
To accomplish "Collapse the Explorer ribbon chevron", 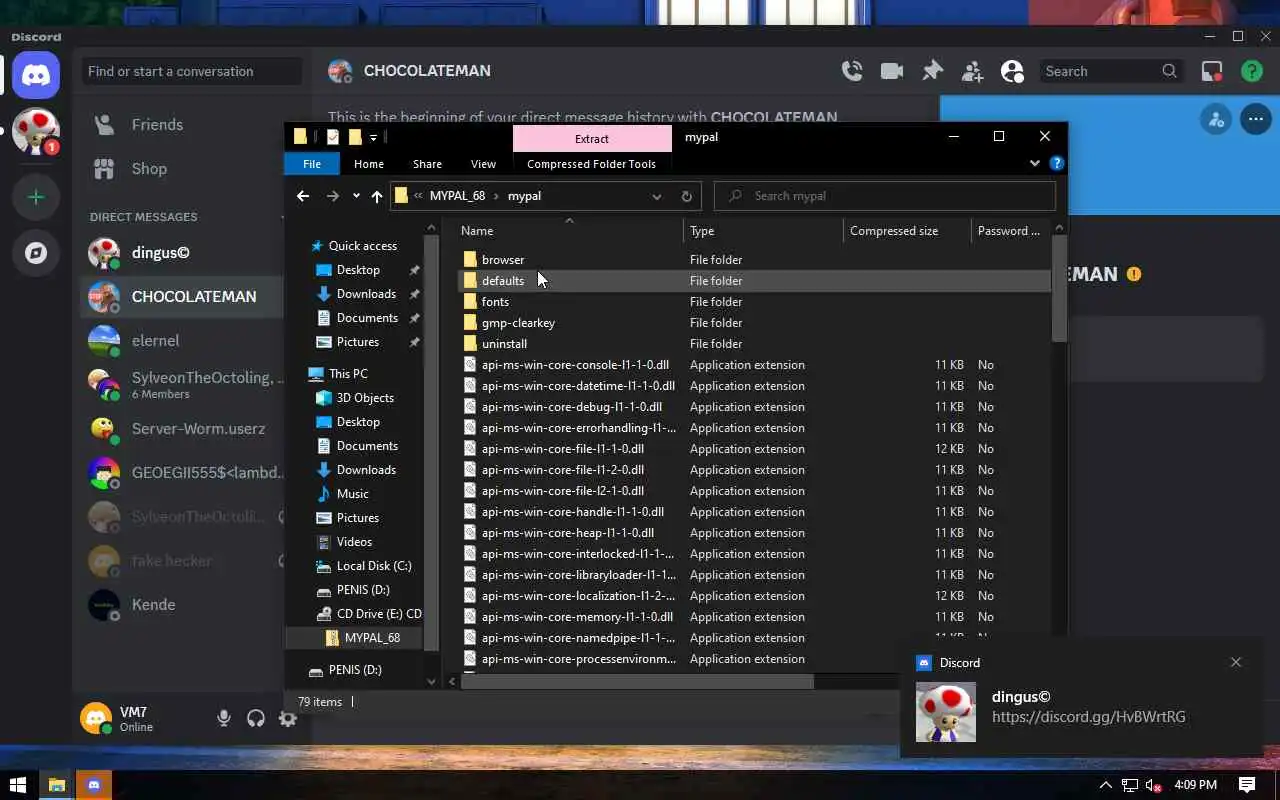I will click(x=1035, y=163).
